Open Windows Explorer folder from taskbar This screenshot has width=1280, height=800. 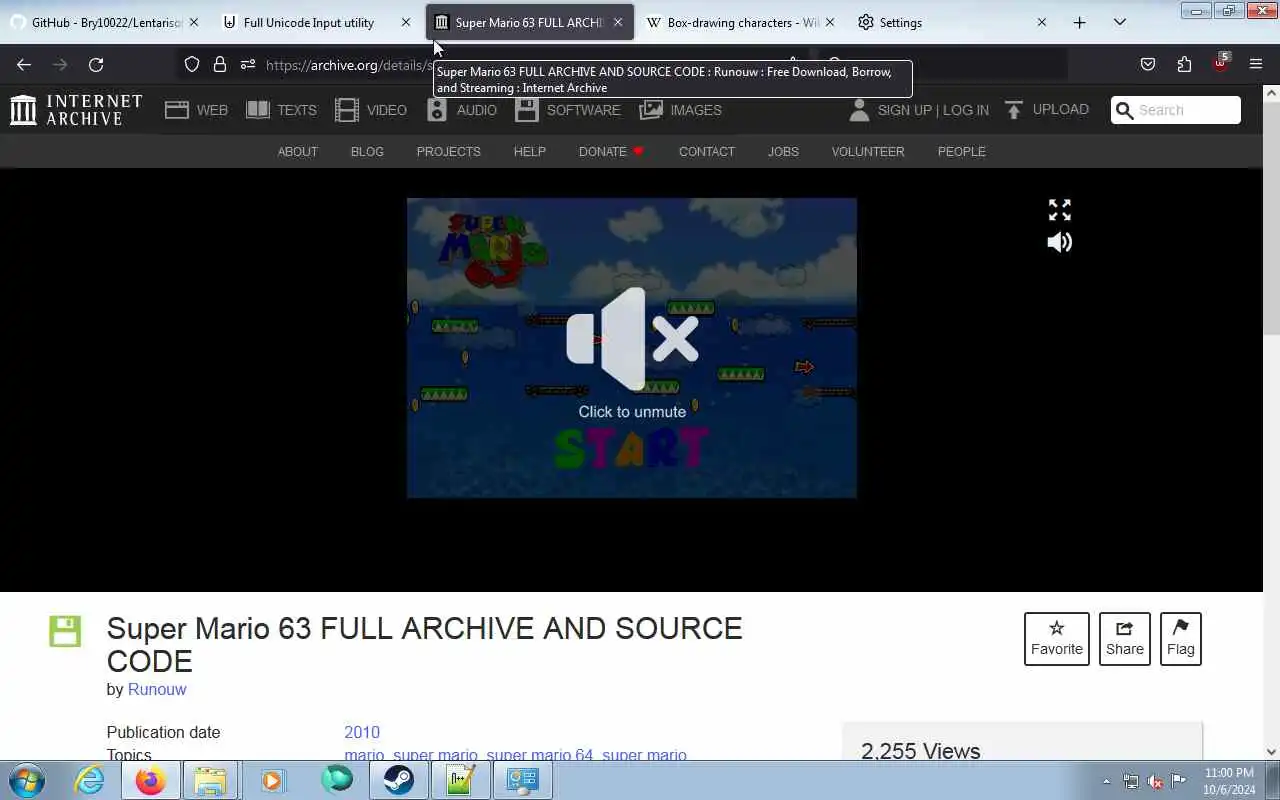pyautogui.click(x=210, y=780)
